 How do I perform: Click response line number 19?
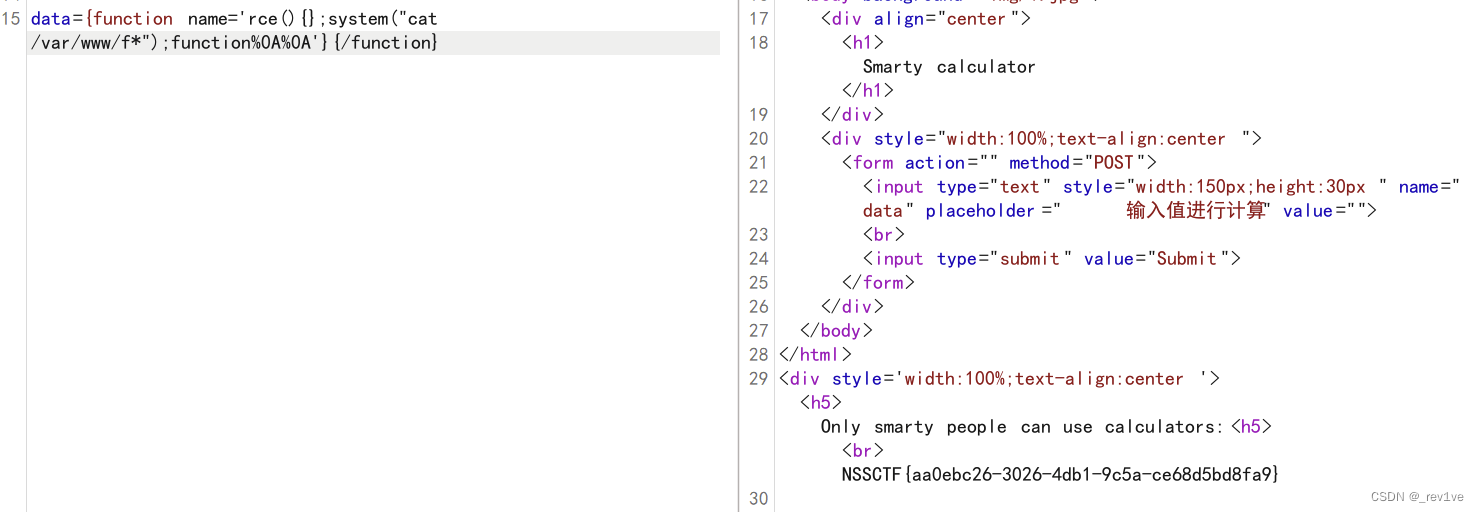(x=759, y=115)
